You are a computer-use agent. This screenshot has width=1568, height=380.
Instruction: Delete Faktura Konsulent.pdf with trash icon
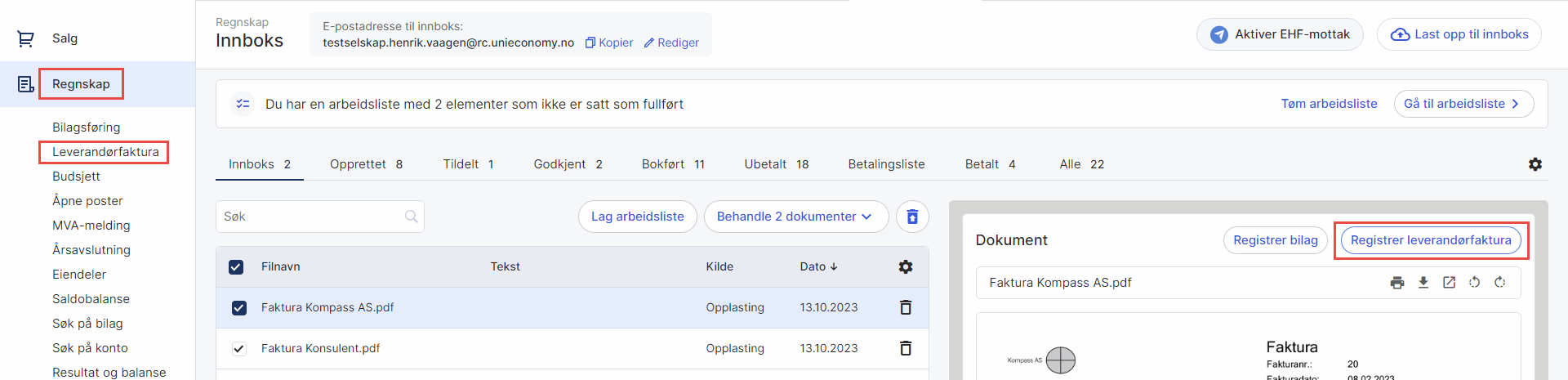(x=905, y=348)
